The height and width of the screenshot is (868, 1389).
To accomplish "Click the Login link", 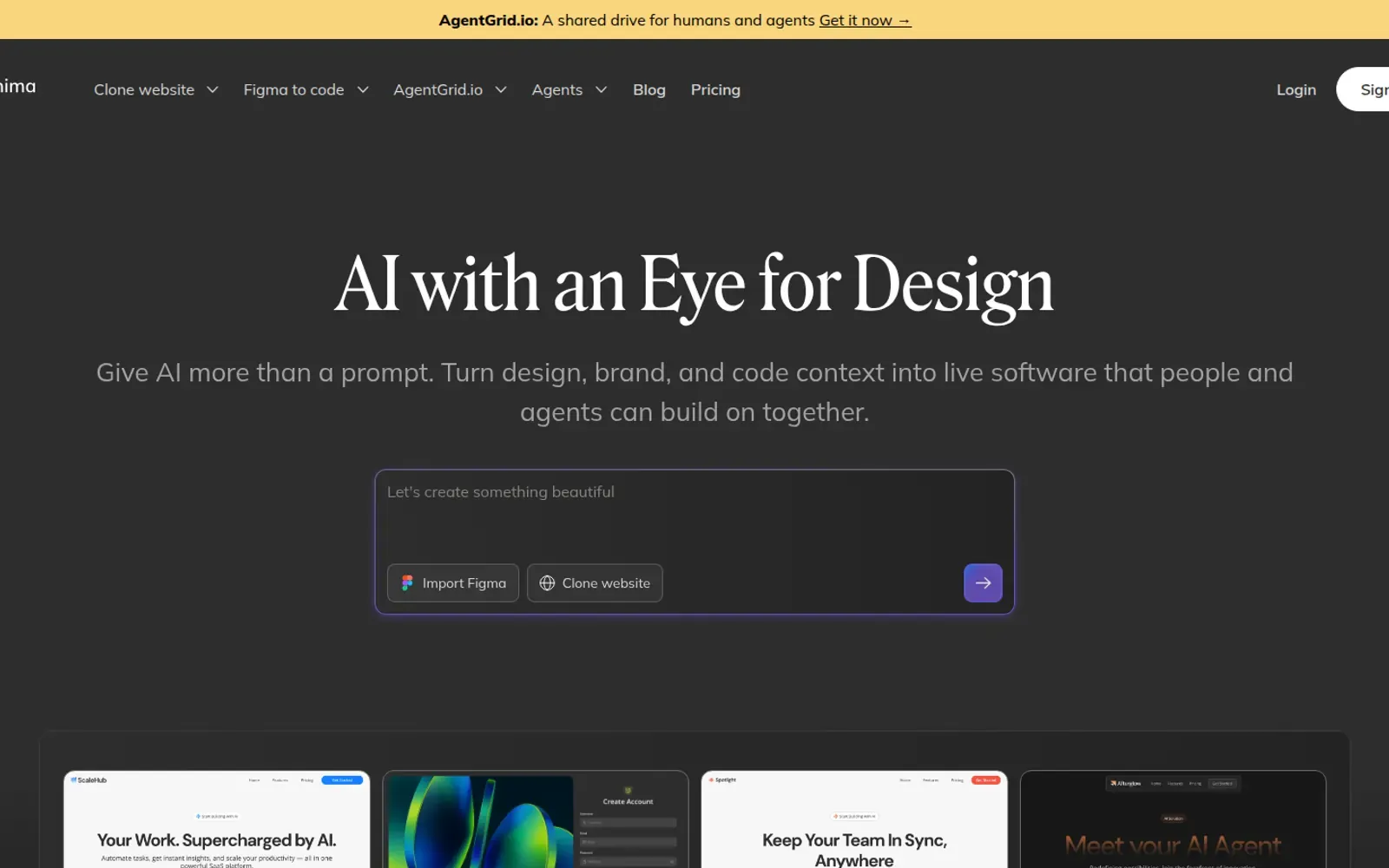I will pyautogui.click(x=1296, y=89).
